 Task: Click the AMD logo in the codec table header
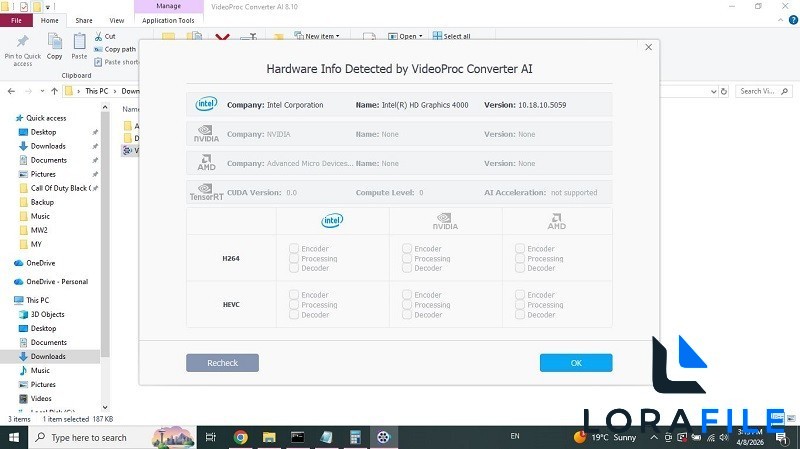pos(557,221)
